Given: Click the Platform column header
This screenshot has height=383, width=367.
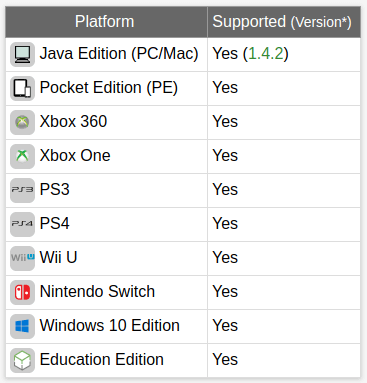Looking at the screenshot, I should (x=106, y=22).
